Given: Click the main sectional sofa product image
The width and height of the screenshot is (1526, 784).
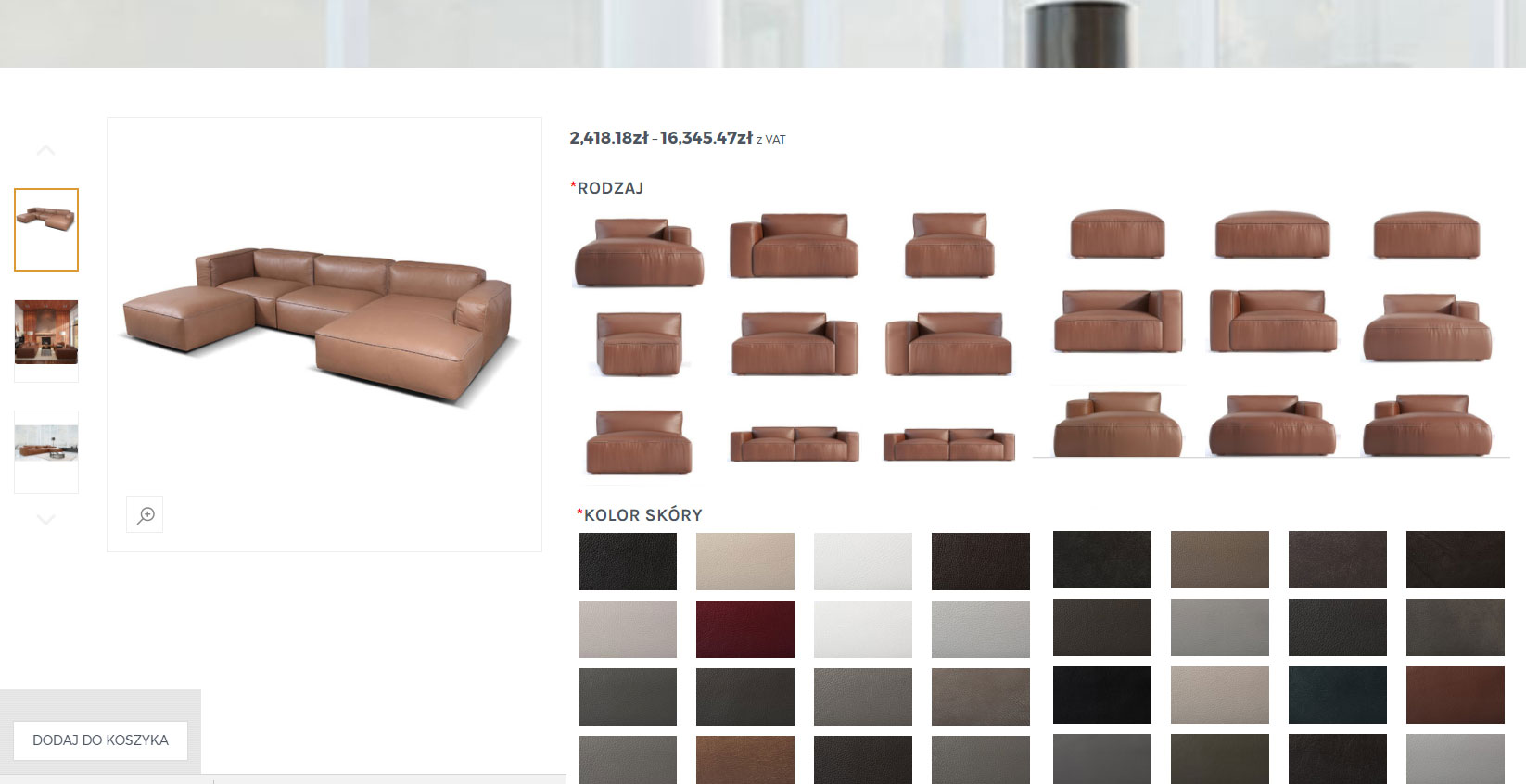Looking at the screenshot, I should pyautogui.click(x=317, y=324).
